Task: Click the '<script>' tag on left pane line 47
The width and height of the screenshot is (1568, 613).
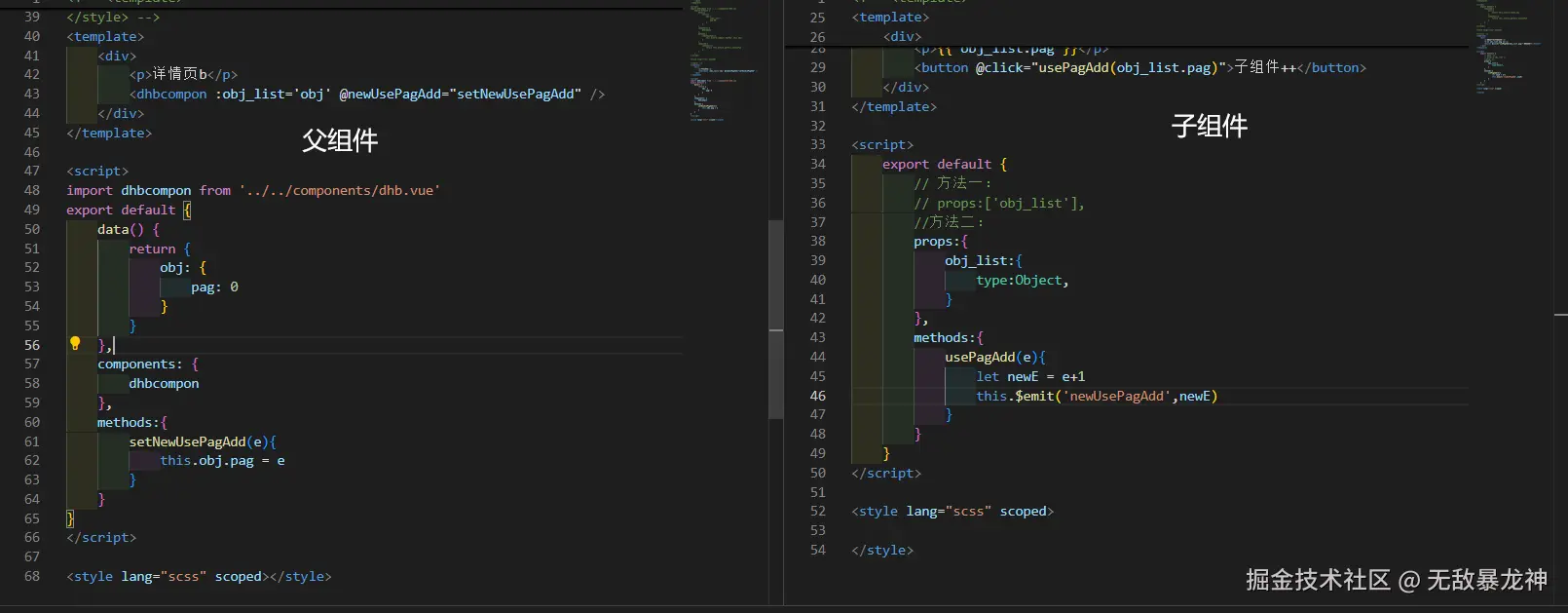Action: coord(97,171)
